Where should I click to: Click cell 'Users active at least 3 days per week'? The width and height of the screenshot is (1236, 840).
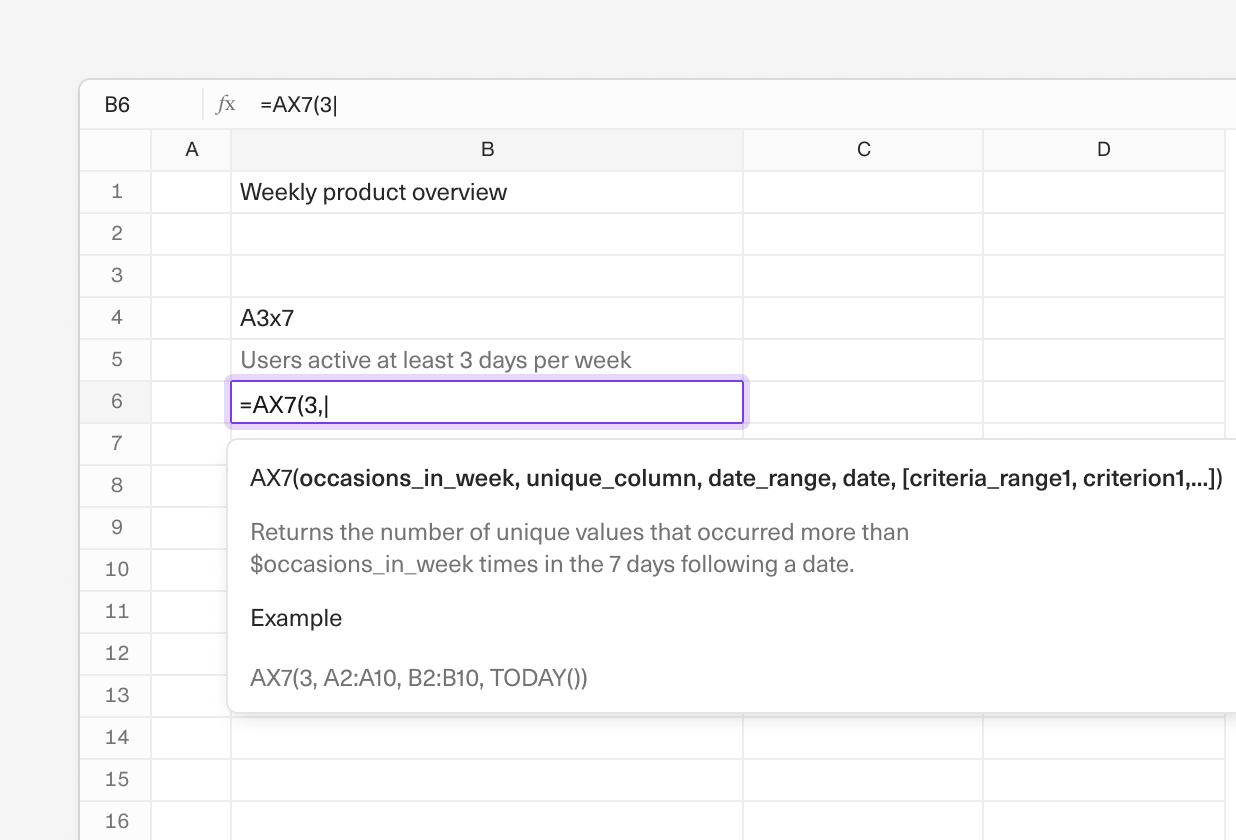[487, 360]
